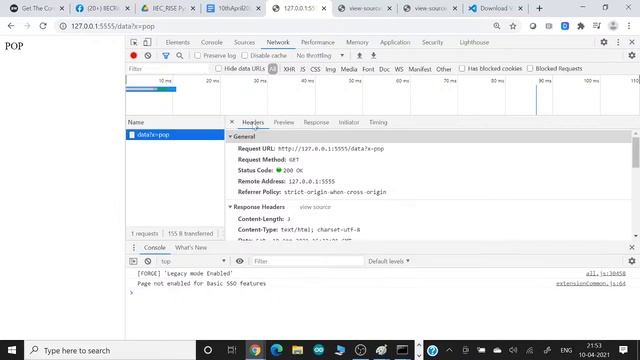The height and width of the screenshot is (360, 640).
Task: Toggle the device toolbar icon
Action: pos(147,42)
